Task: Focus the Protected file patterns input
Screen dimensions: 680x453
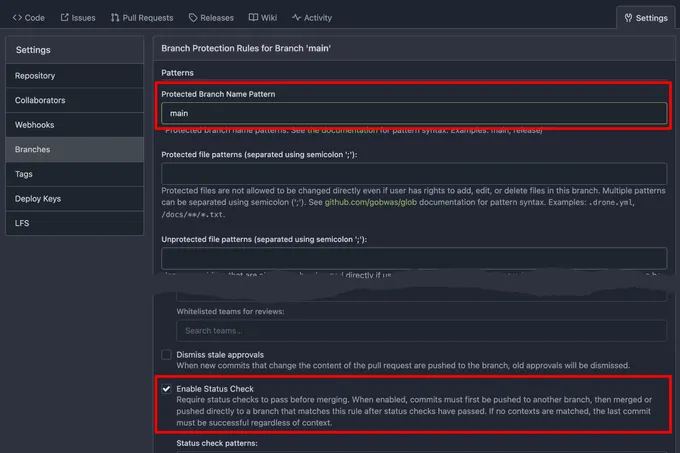Action: (414, 174)
